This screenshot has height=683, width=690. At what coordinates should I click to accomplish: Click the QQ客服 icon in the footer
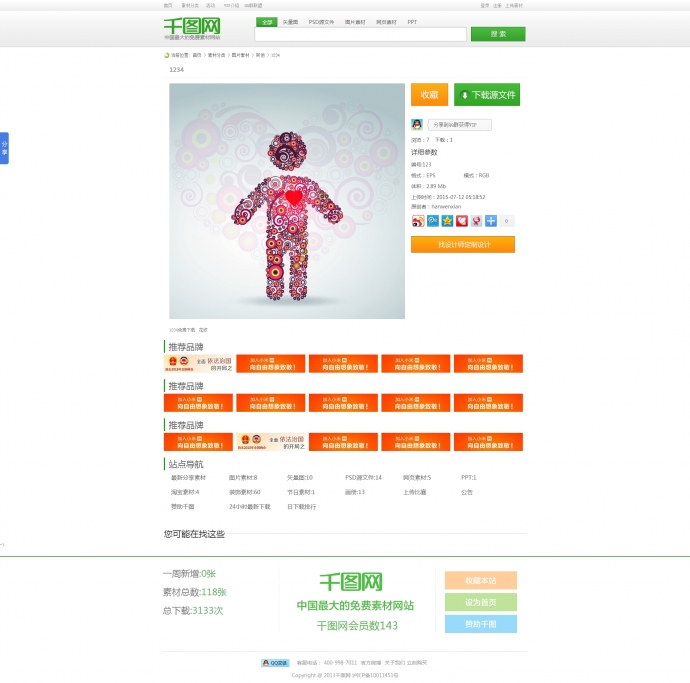275,663
